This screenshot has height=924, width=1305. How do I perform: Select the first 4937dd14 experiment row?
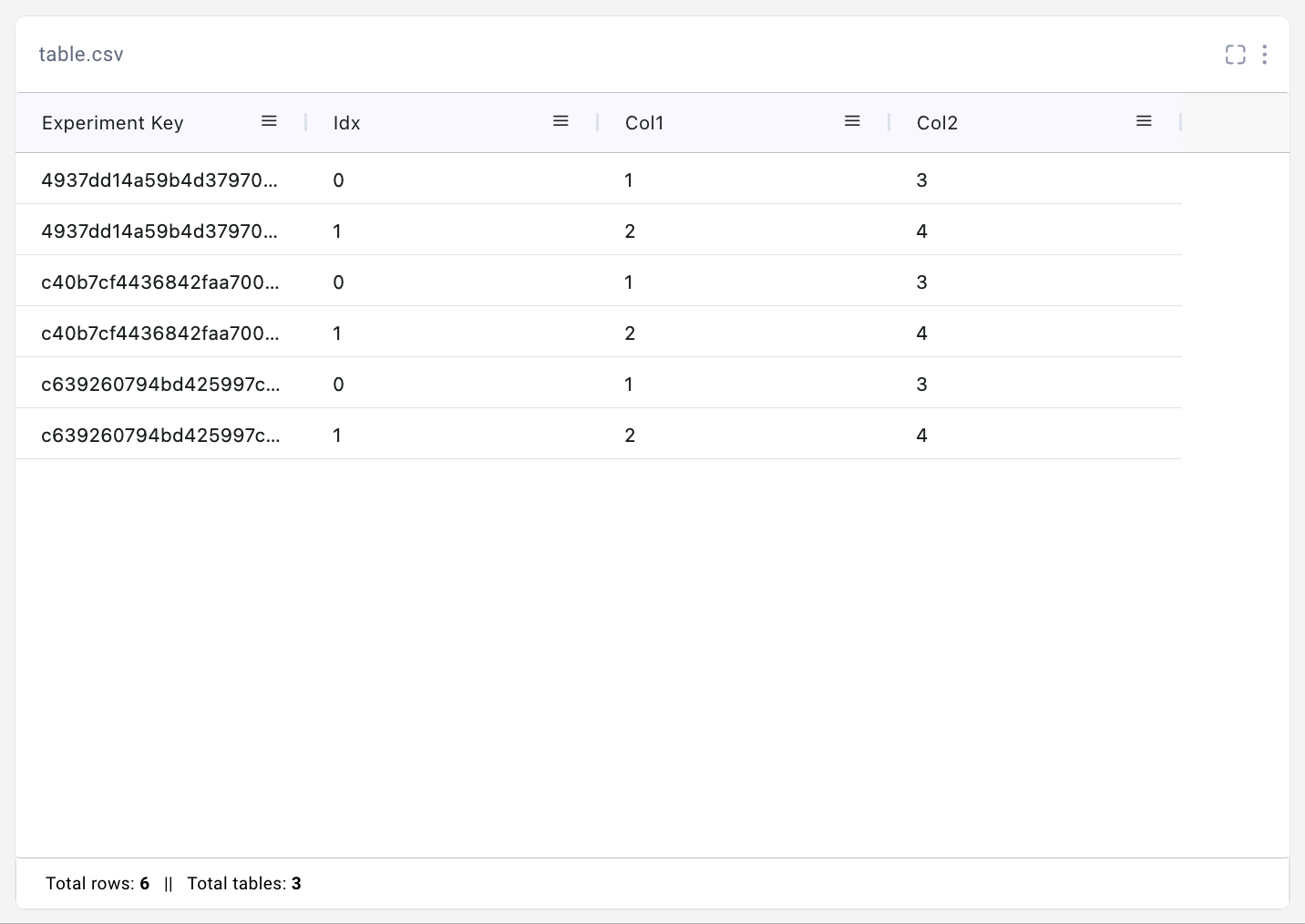[160, 180]
